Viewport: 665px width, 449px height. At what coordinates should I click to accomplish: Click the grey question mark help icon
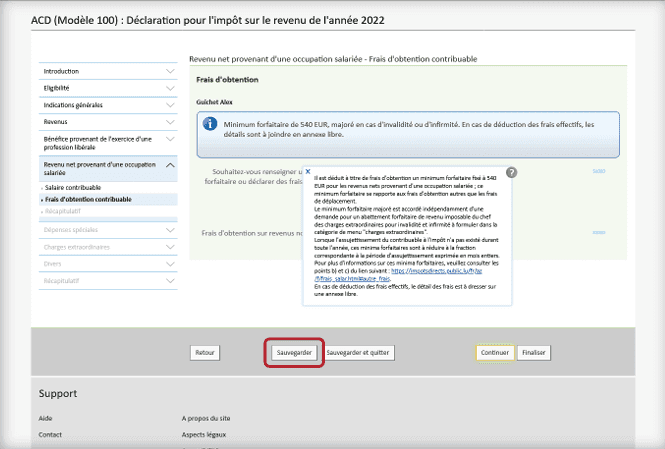(511, 173)
